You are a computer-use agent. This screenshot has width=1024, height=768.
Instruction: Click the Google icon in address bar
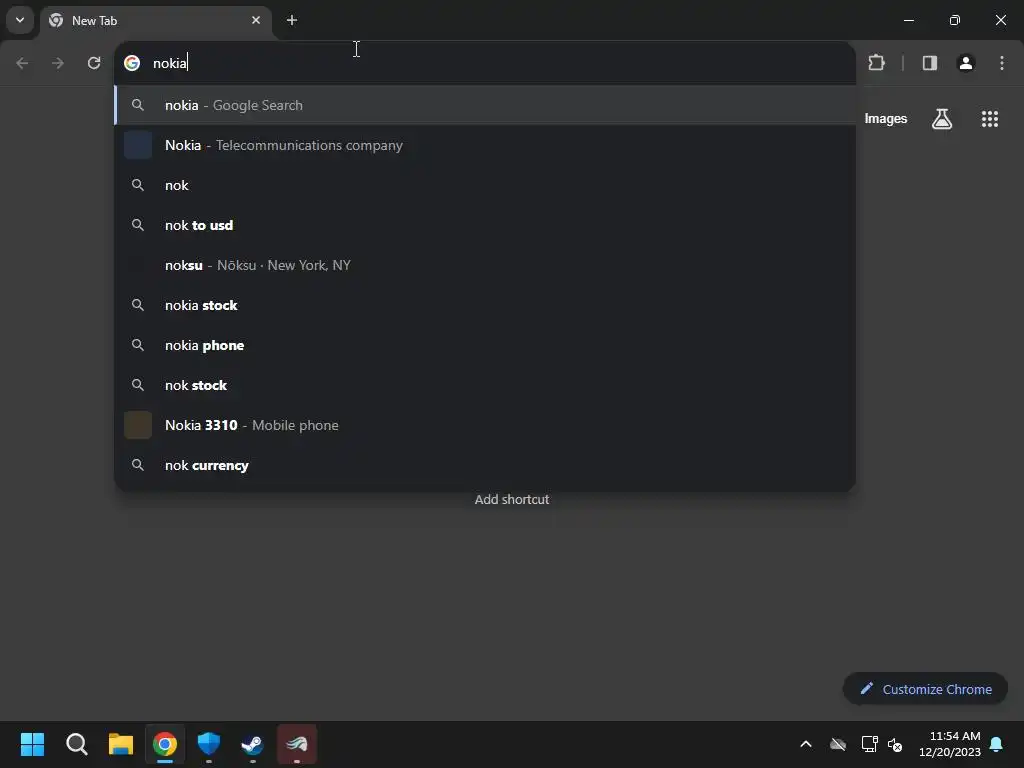(132, 63)
